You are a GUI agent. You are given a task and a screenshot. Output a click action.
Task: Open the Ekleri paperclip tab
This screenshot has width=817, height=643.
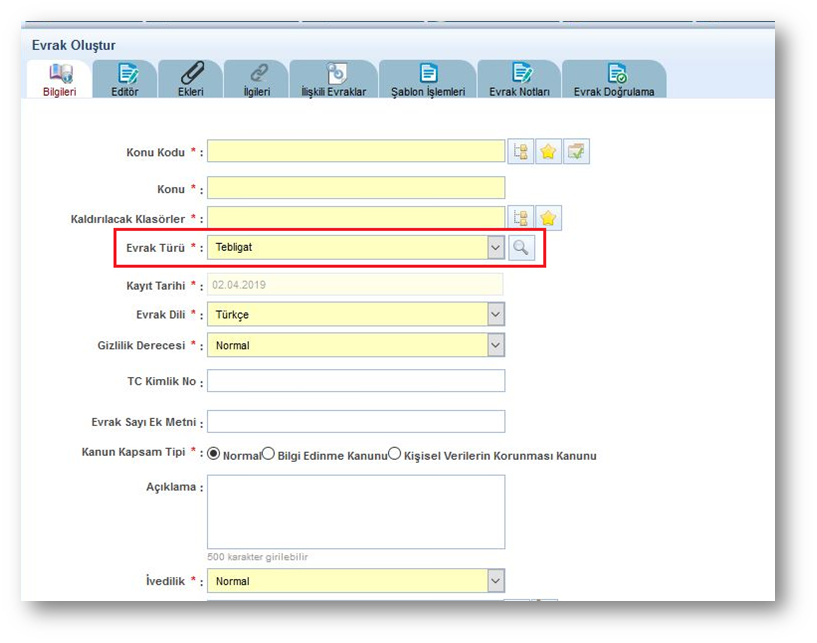190,79
